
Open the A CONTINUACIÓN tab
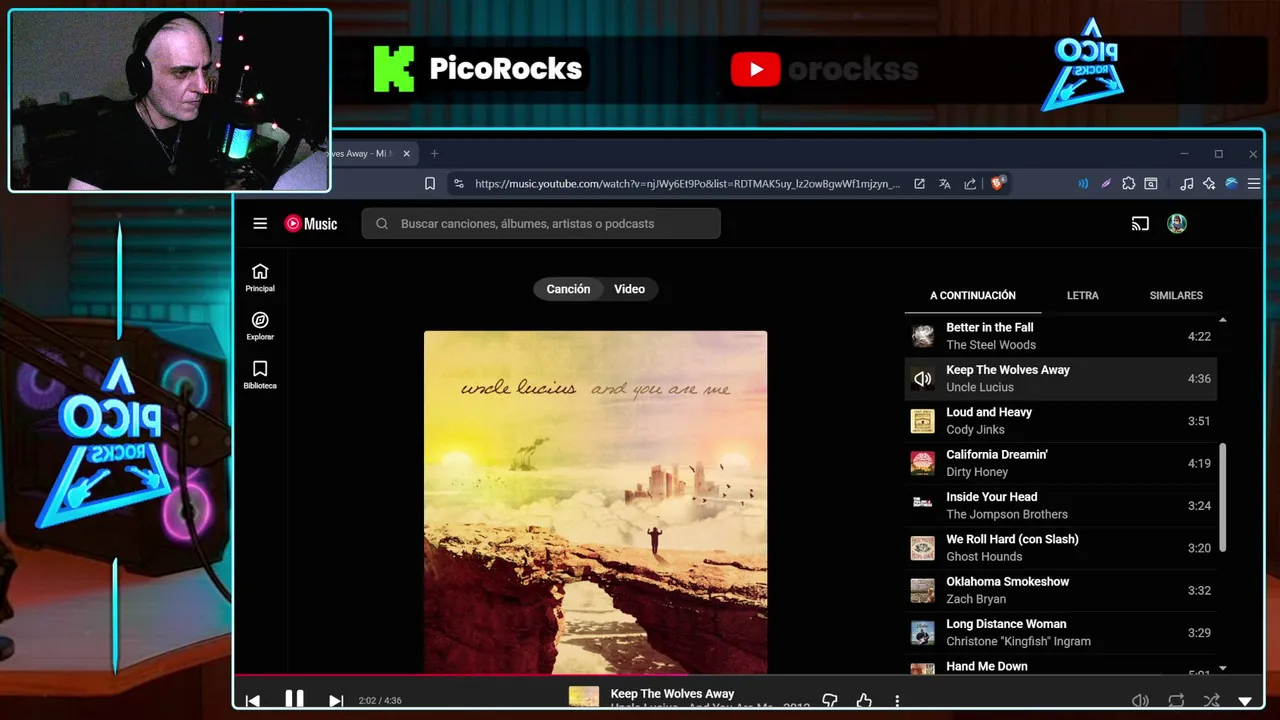click(973, 296)
